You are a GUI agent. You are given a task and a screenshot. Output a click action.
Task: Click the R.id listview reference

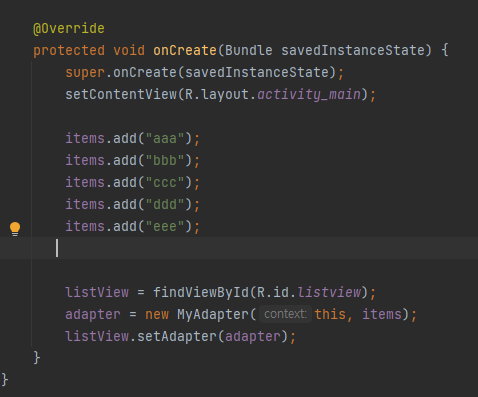tap(329, 292)
